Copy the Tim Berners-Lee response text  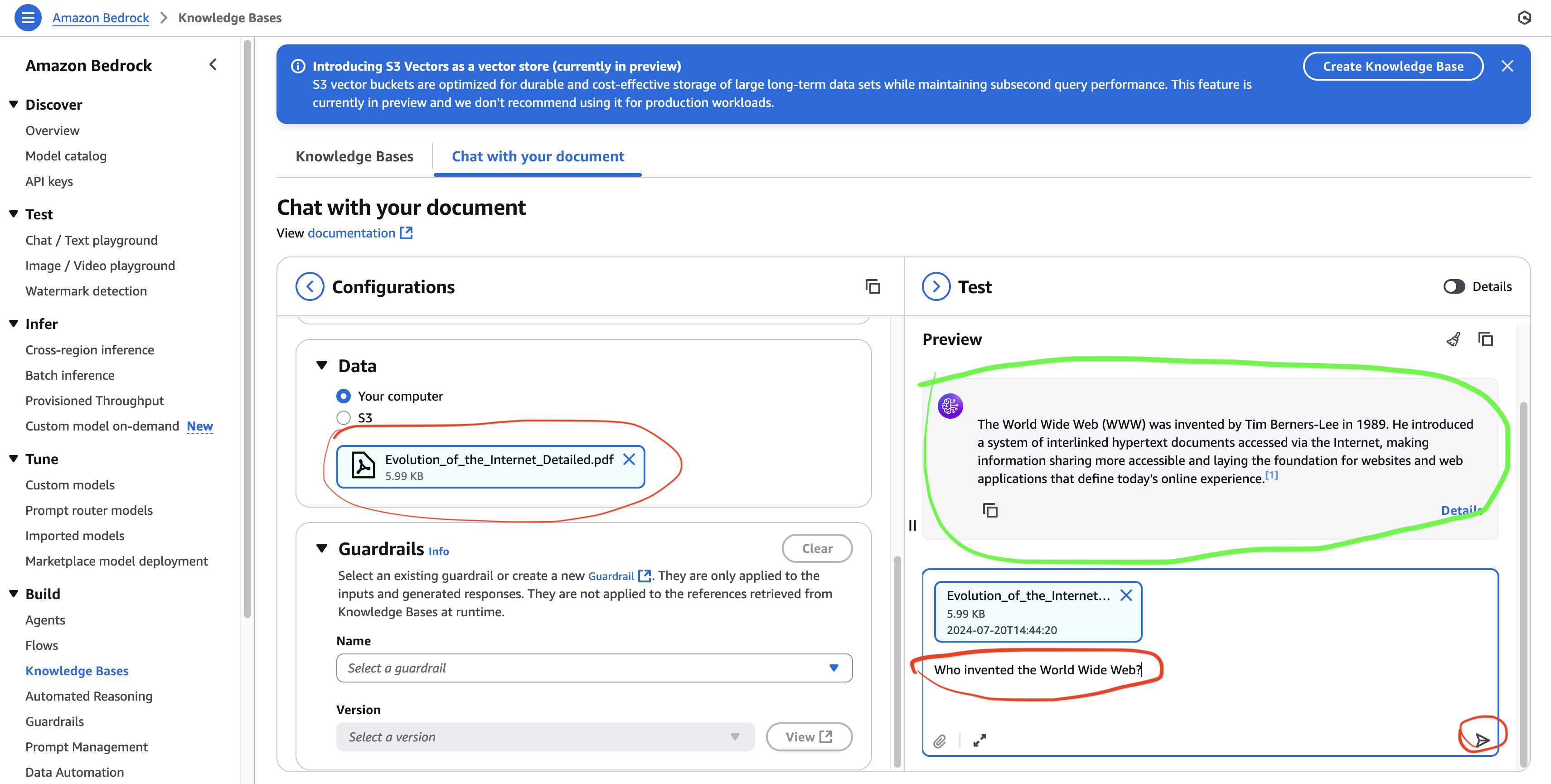tap(990, 511)
